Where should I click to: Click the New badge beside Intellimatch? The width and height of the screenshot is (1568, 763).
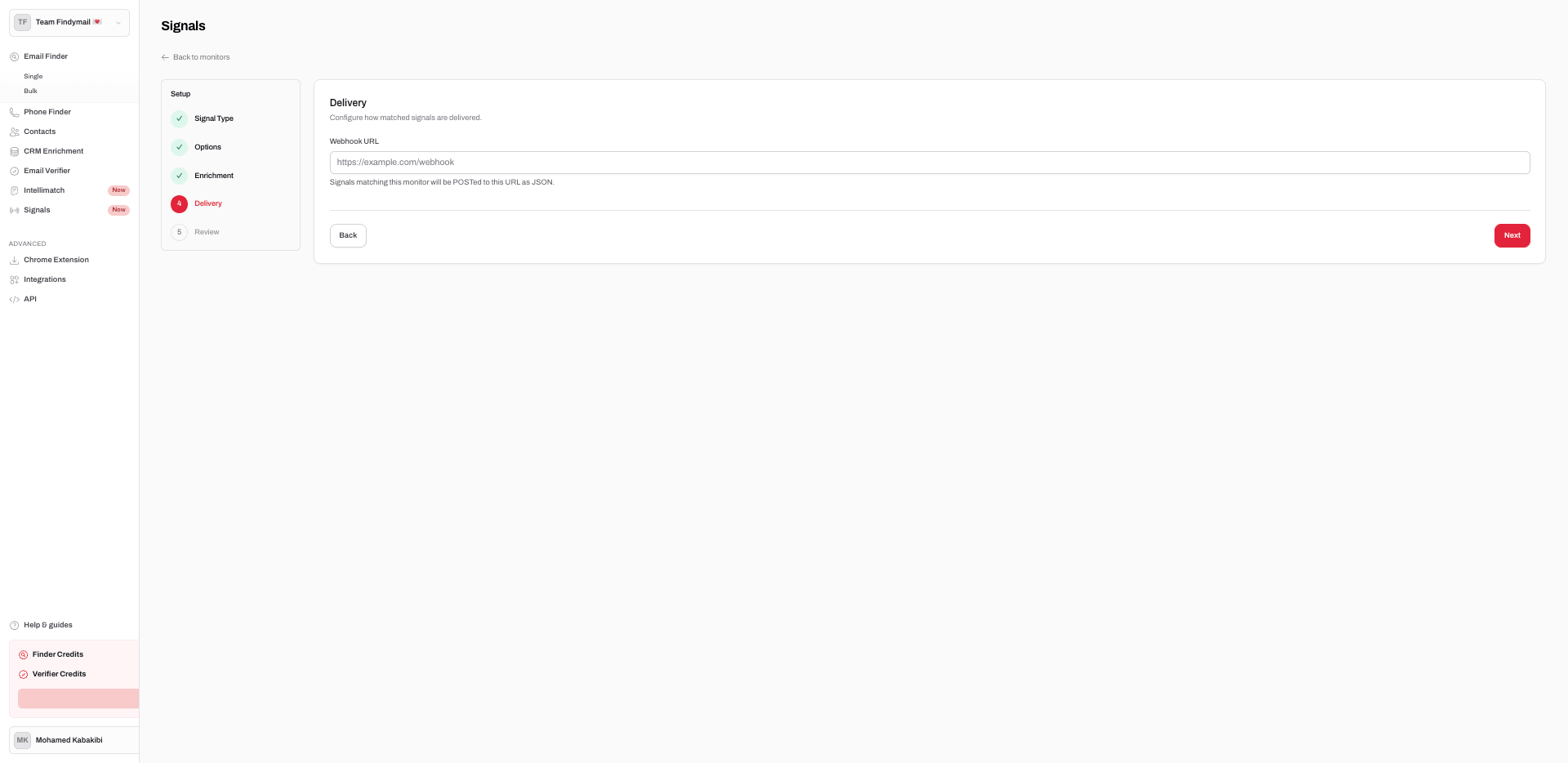click(119, 190)
